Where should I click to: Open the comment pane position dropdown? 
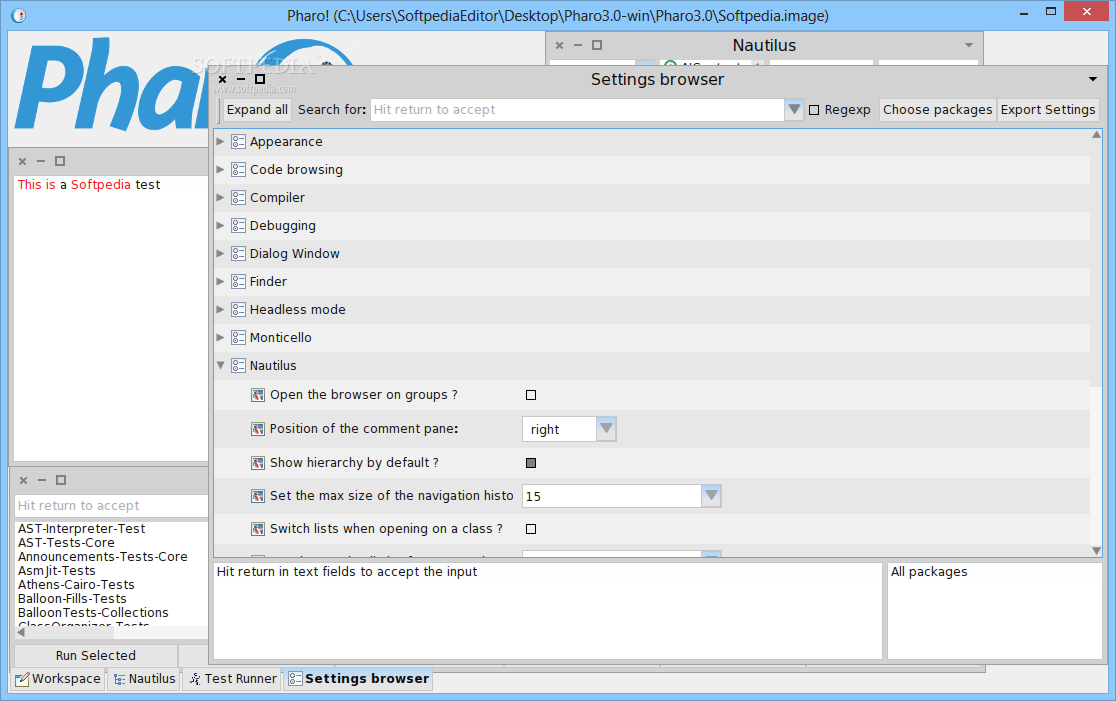pyautogui.click(x=606, y=429)
